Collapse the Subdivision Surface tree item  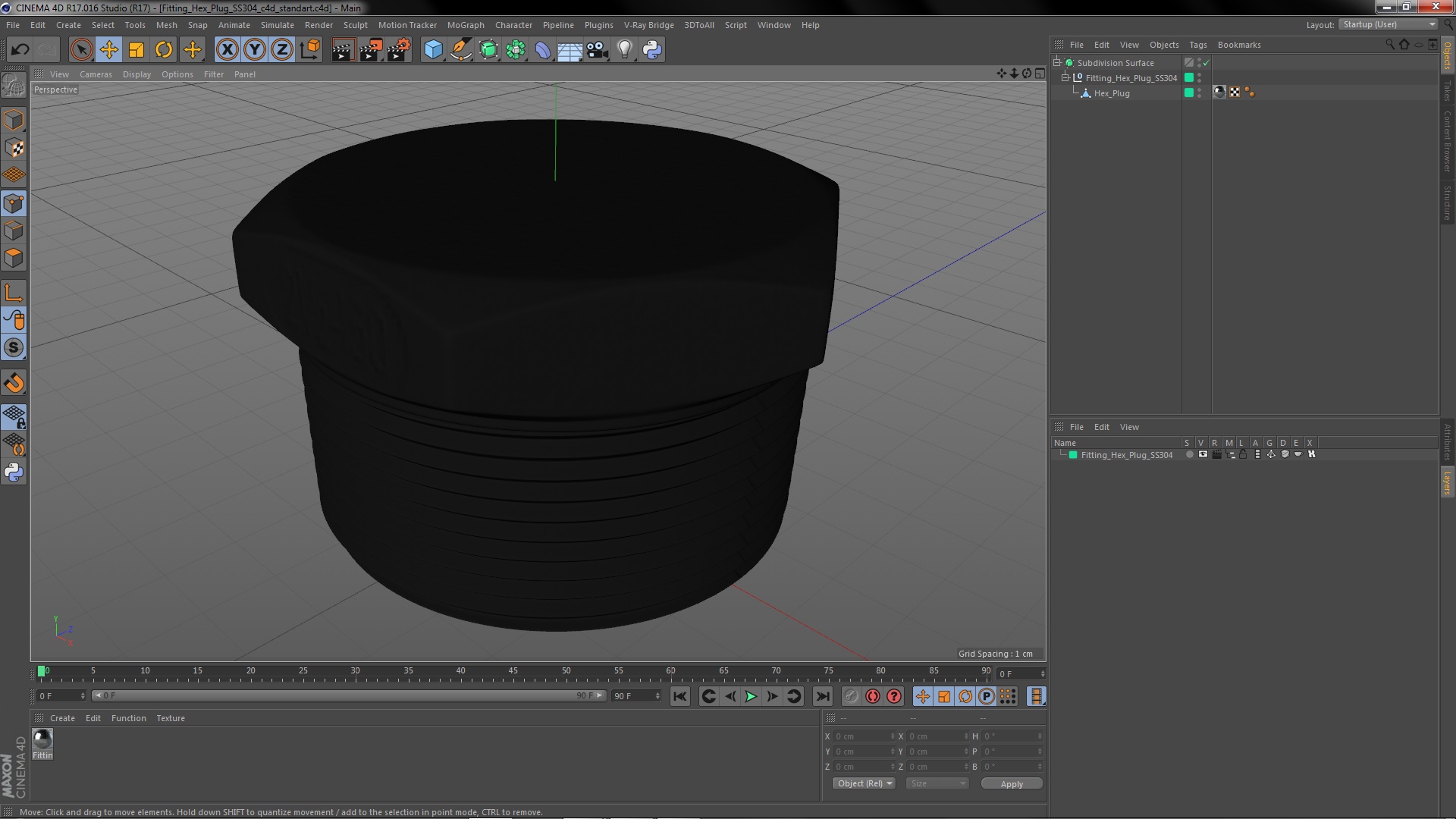pos(1057,63)
